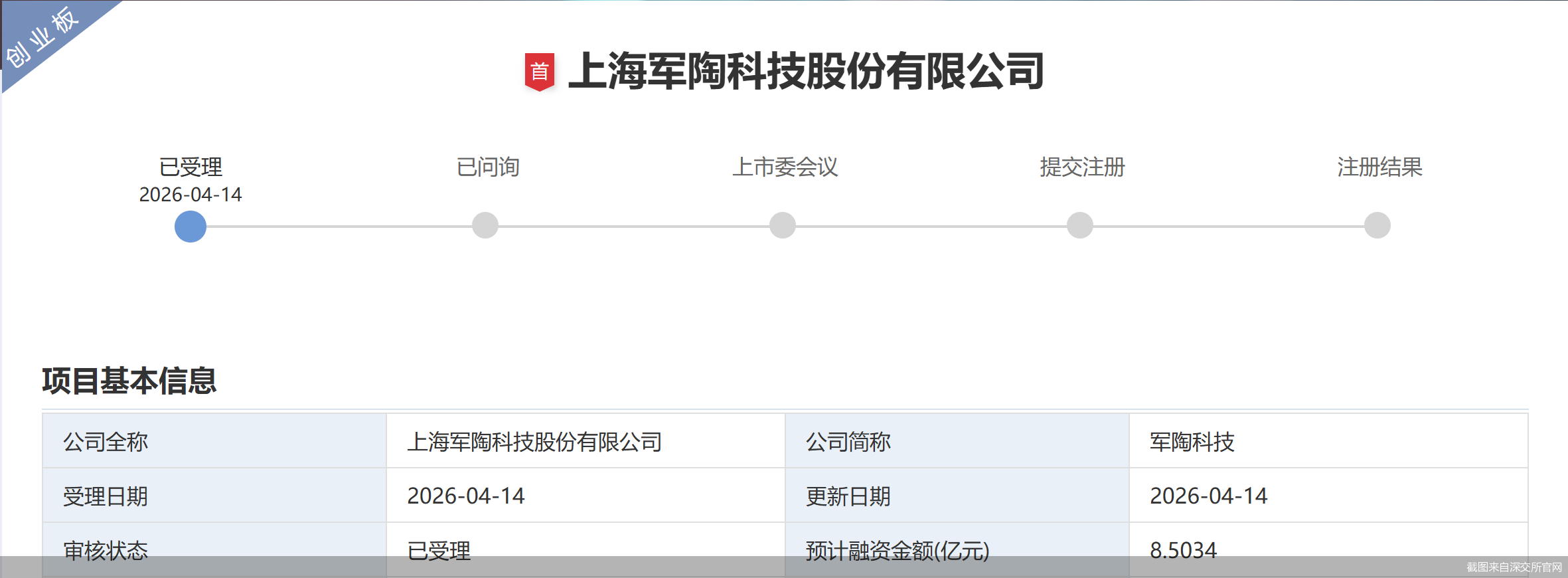Click the 项目基本信息 section heading
1568x578 pixels.
pyautogui.click(x=129, y=381)
